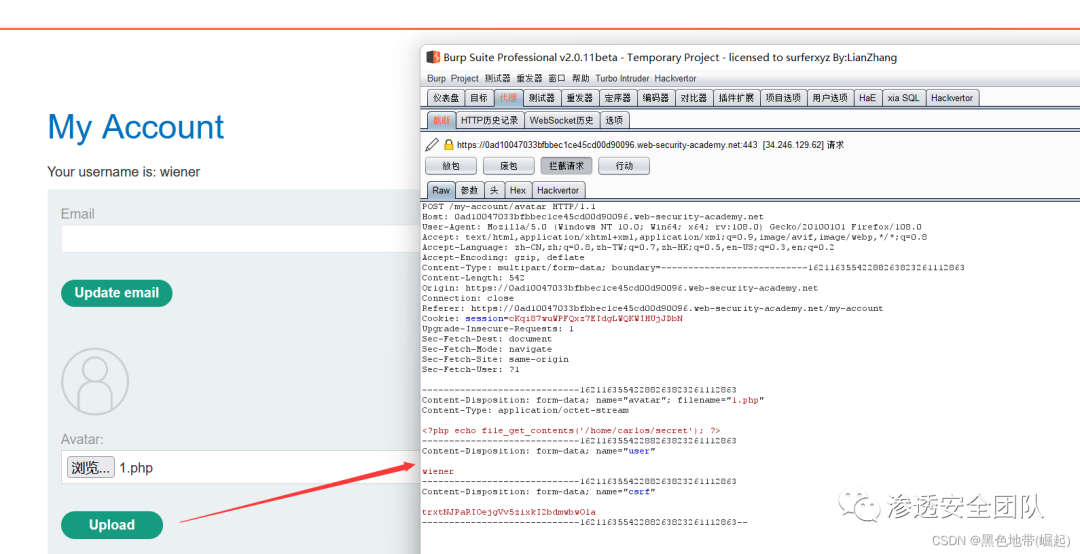
Task: Switch to the 重发器 main tab
Action: 579,98
